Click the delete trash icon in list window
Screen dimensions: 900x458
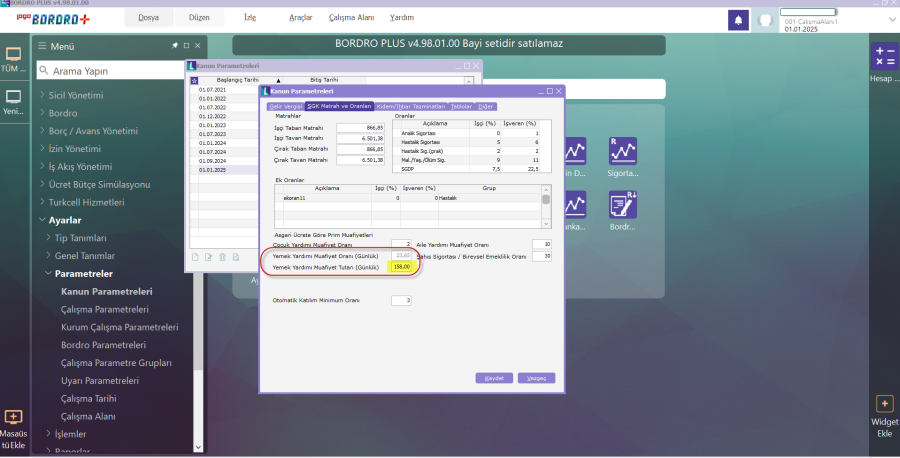click(222, 257)
